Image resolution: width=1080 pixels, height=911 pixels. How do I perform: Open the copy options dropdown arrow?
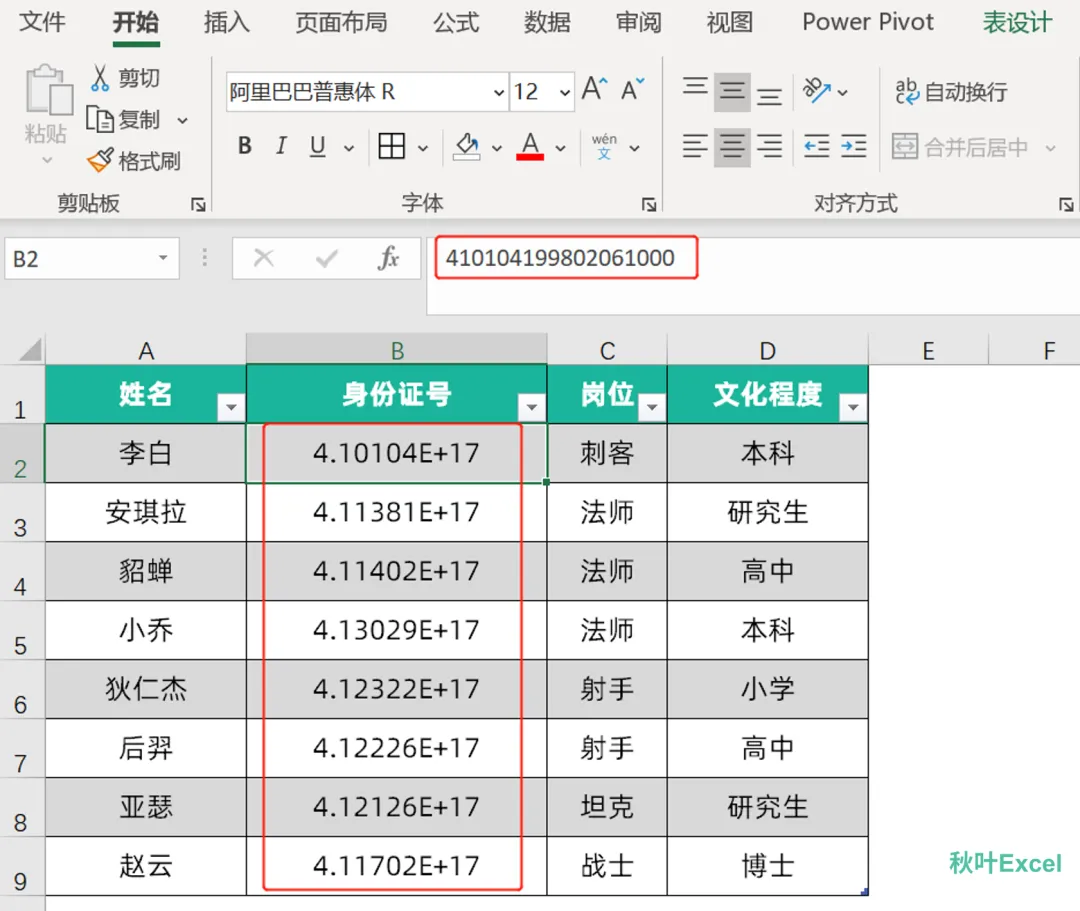(183, 121)
